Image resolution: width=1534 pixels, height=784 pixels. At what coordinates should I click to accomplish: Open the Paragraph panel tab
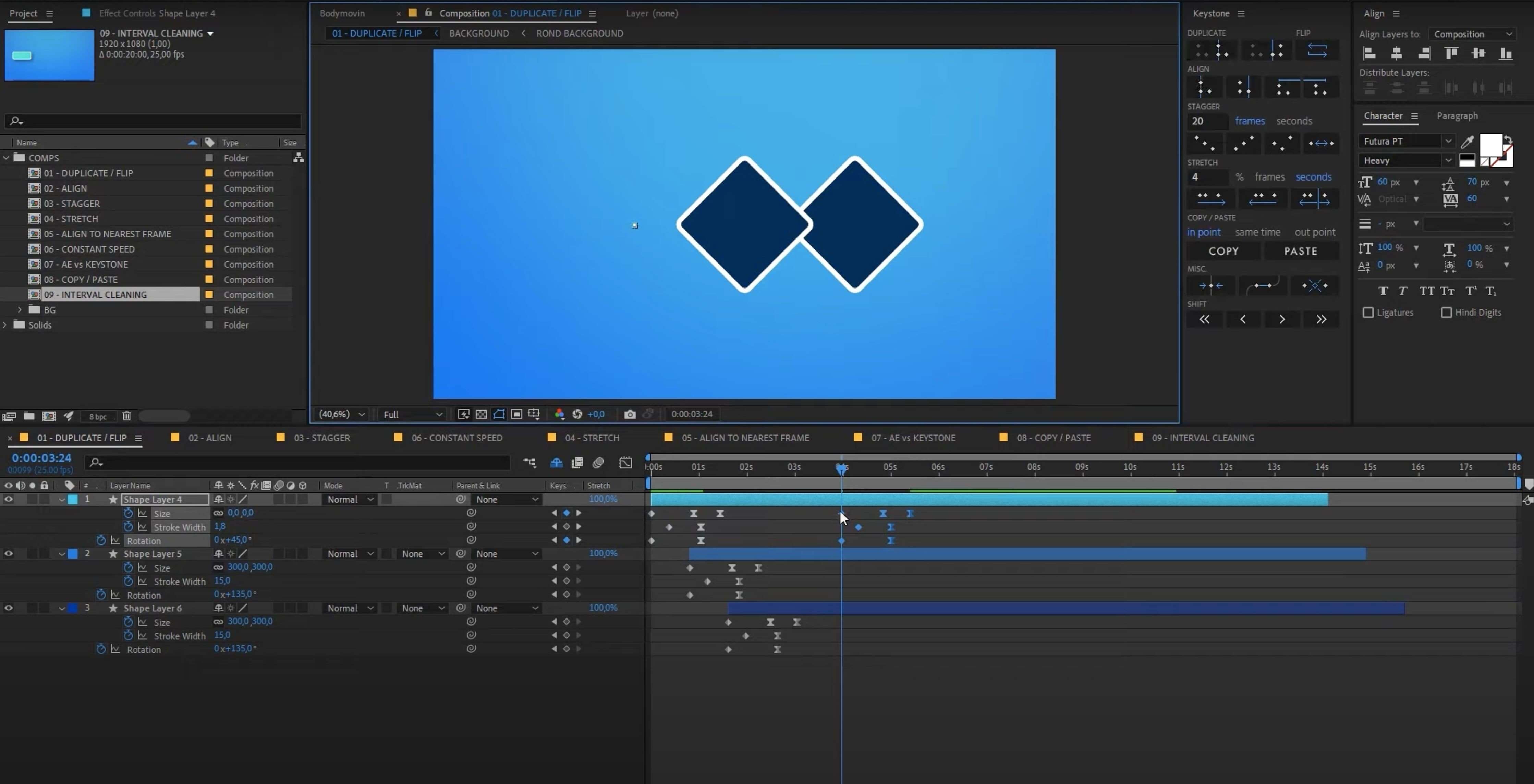(1457, 115)
